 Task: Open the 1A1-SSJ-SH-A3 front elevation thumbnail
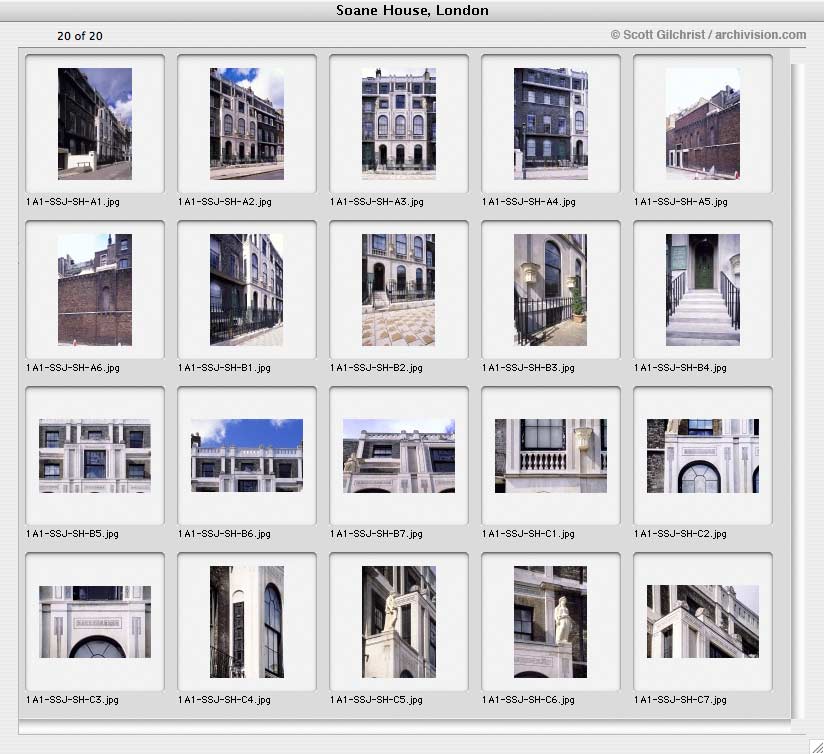pos(399,124)
